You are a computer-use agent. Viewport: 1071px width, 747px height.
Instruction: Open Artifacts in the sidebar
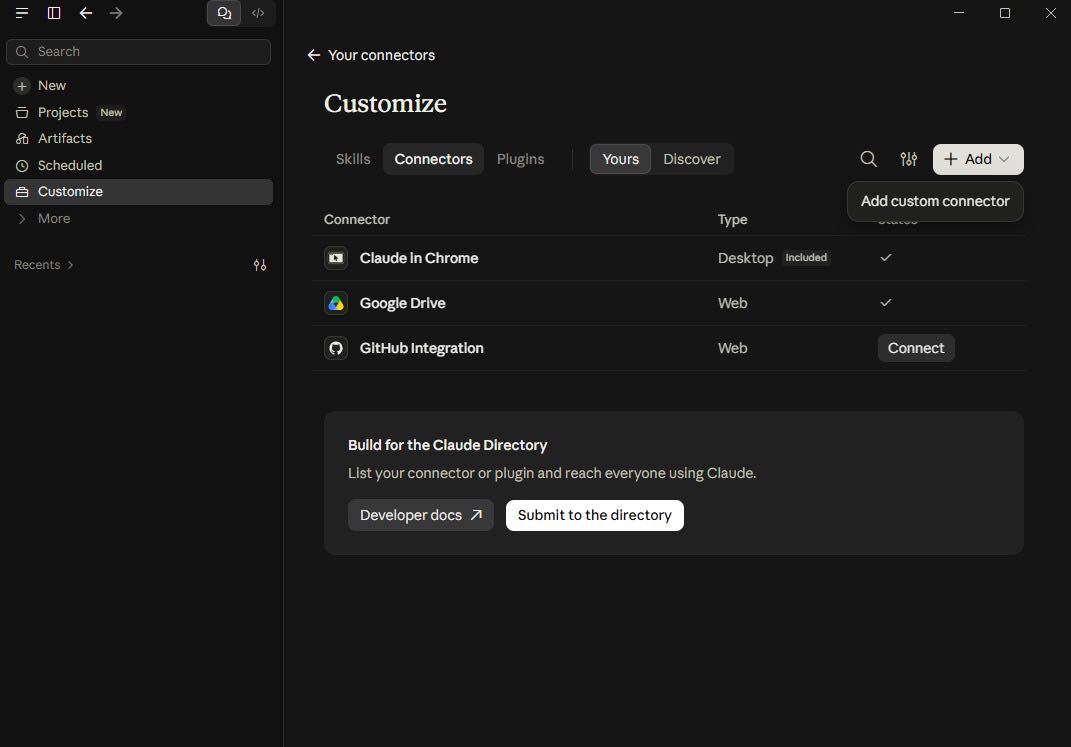[139, 139]
